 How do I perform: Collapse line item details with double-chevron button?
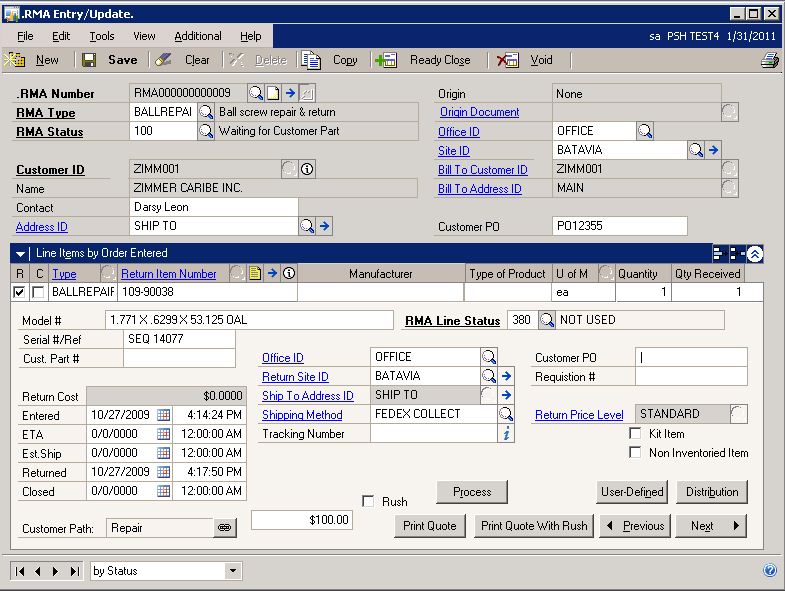755,254
